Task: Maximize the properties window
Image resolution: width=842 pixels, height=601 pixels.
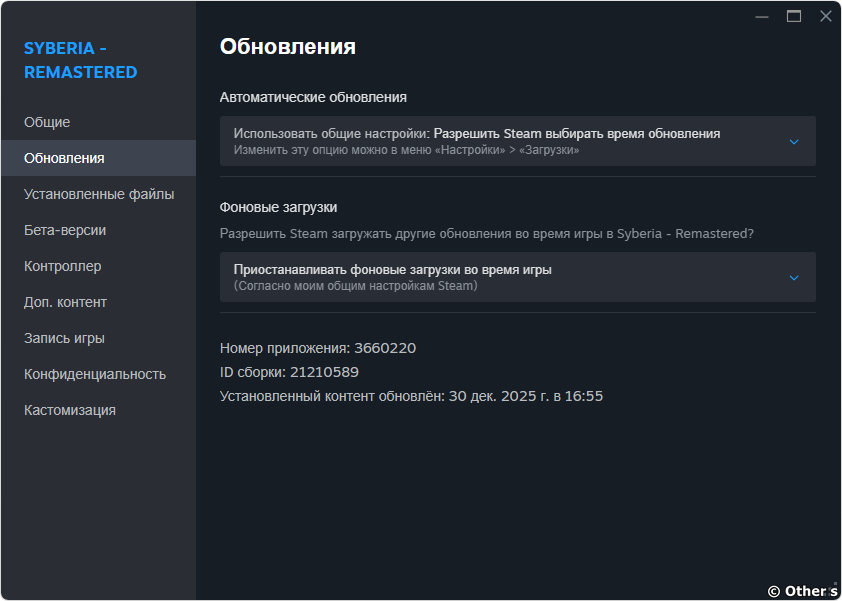Action: pos(794,16)
